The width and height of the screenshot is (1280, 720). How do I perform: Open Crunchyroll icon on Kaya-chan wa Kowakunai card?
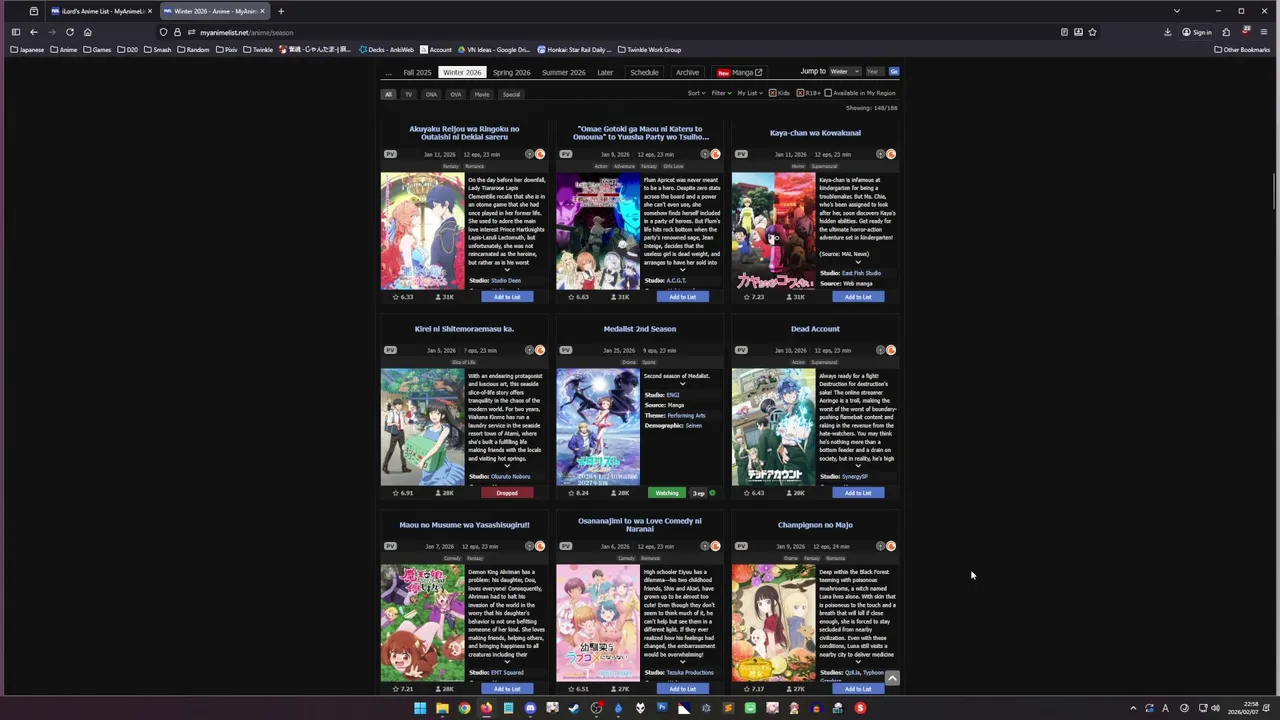point(891,154)
